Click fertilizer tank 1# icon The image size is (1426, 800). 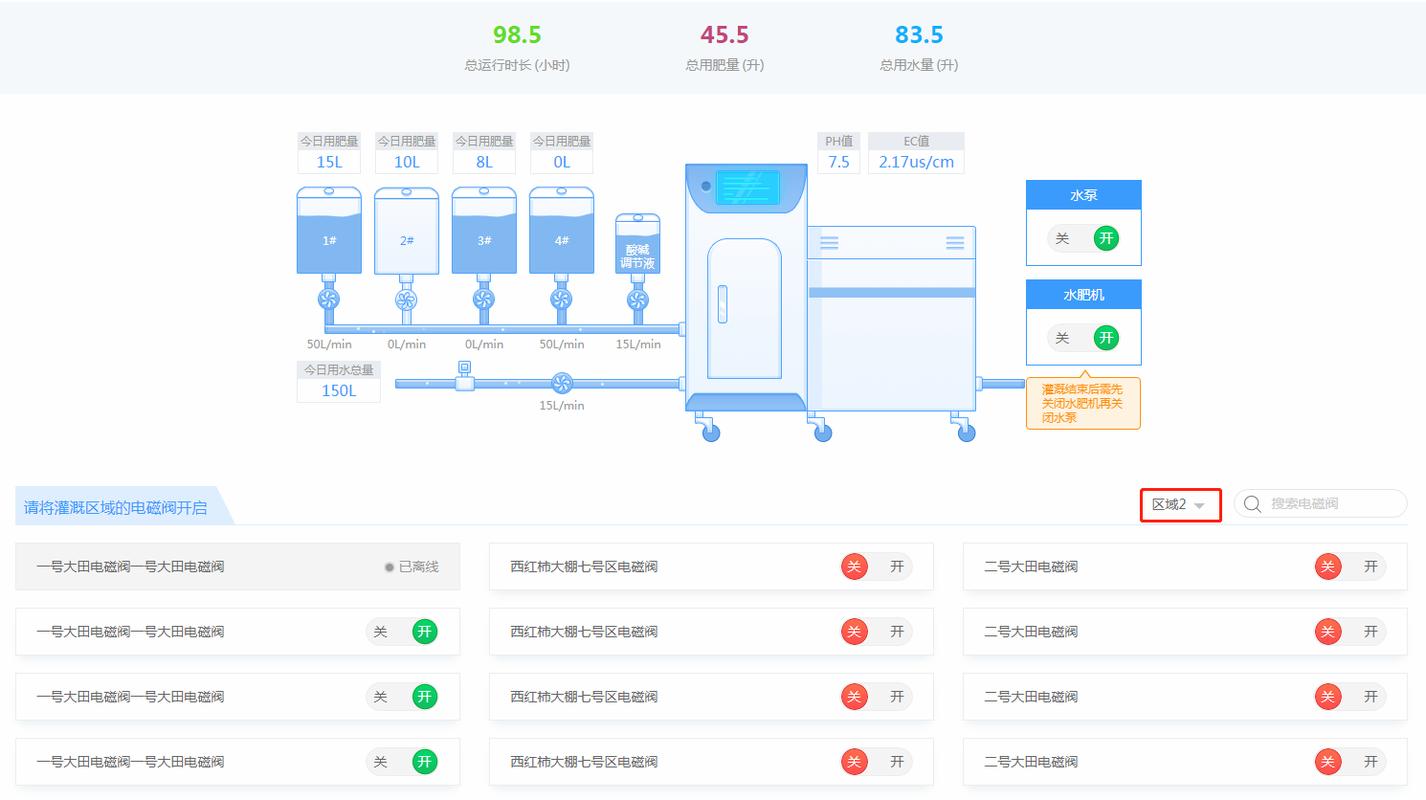329,230
